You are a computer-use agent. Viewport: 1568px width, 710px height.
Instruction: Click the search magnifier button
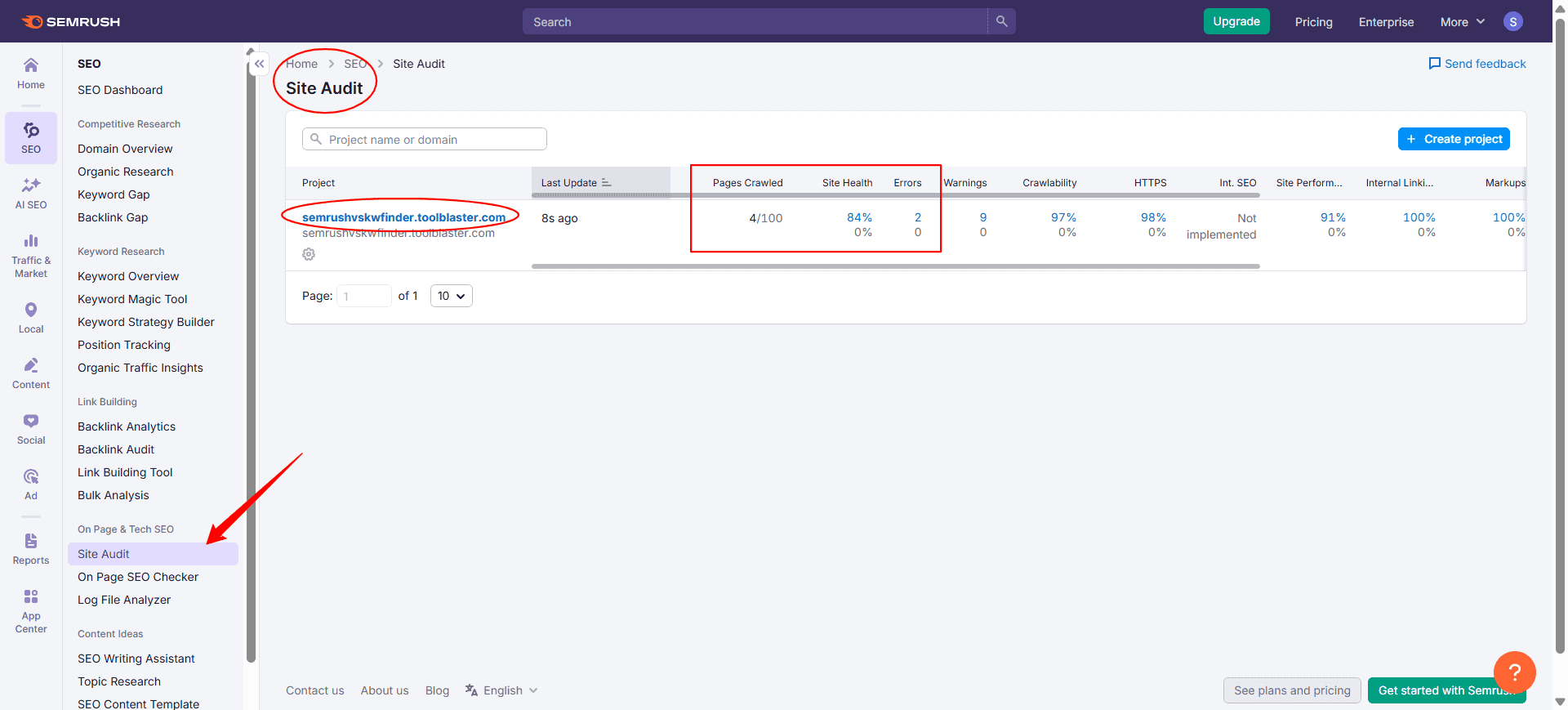coord(1001,21)
